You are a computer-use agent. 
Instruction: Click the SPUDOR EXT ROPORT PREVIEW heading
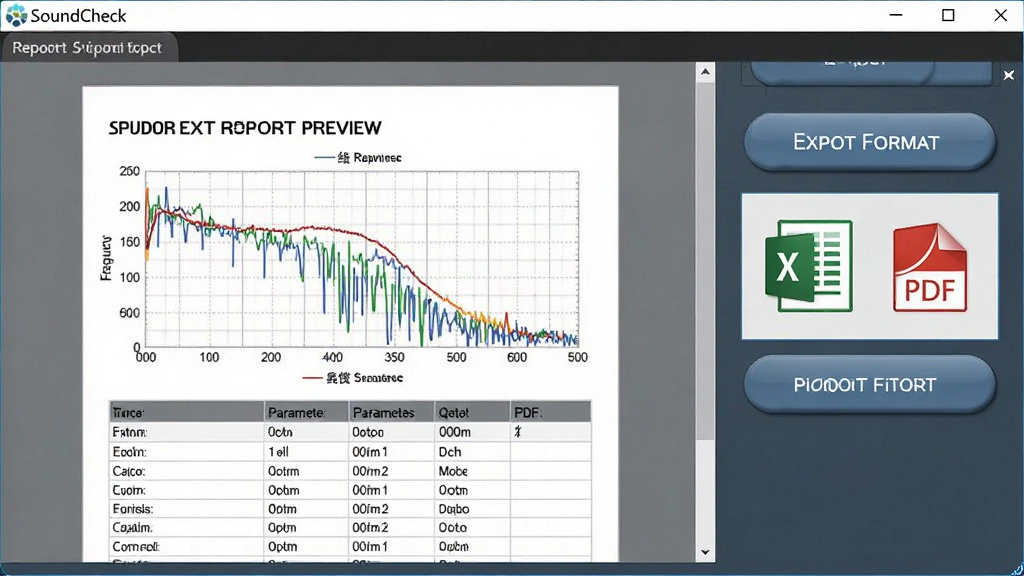[x=245, y=127]
